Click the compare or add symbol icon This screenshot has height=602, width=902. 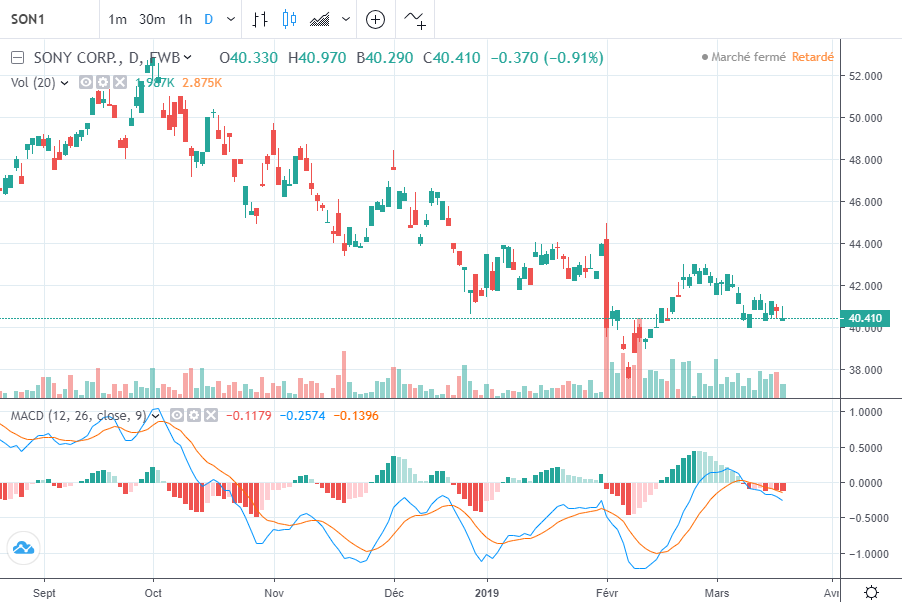point(375,19)
